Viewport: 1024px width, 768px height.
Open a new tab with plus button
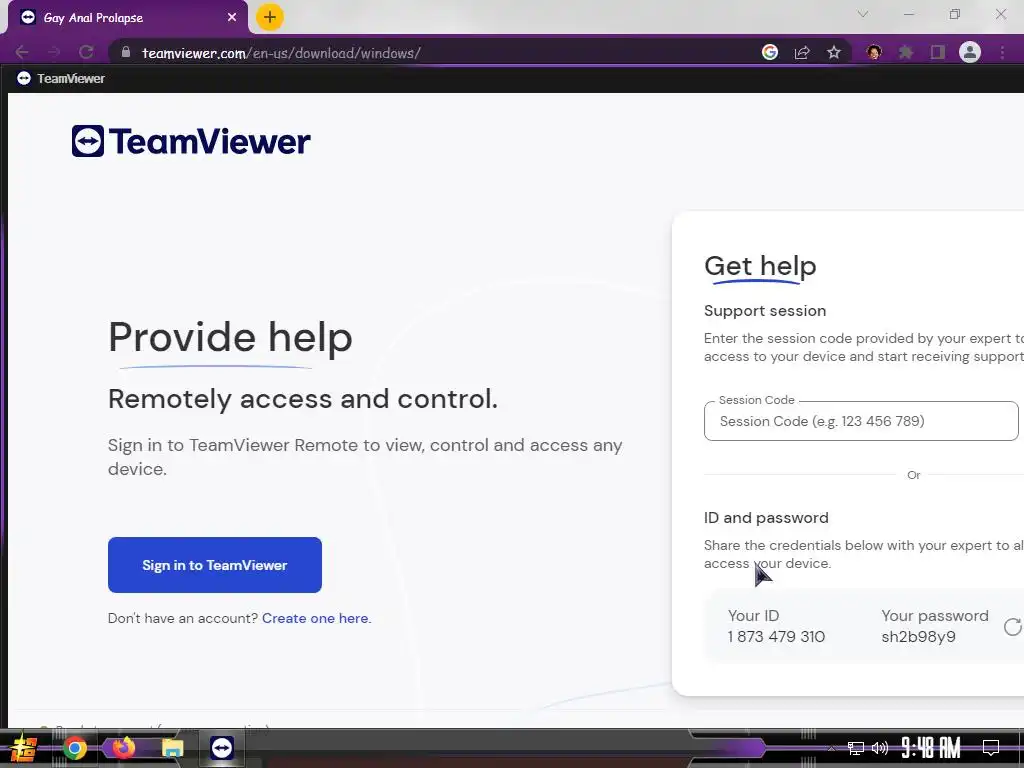pyautogui.click(x=270, y=17)
